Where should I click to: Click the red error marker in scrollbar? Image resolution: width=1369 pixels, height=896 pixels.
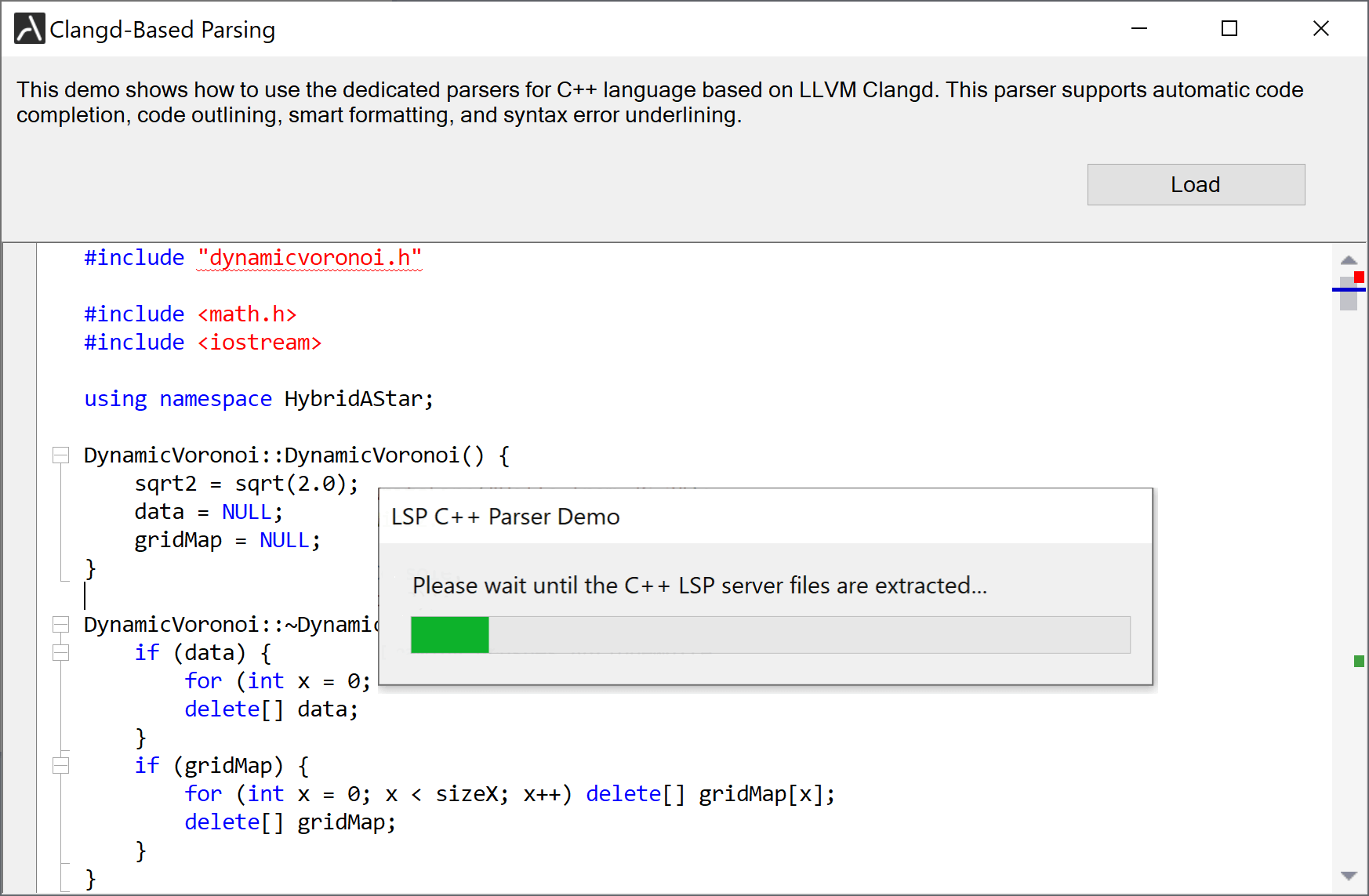tap(1359, 277)
